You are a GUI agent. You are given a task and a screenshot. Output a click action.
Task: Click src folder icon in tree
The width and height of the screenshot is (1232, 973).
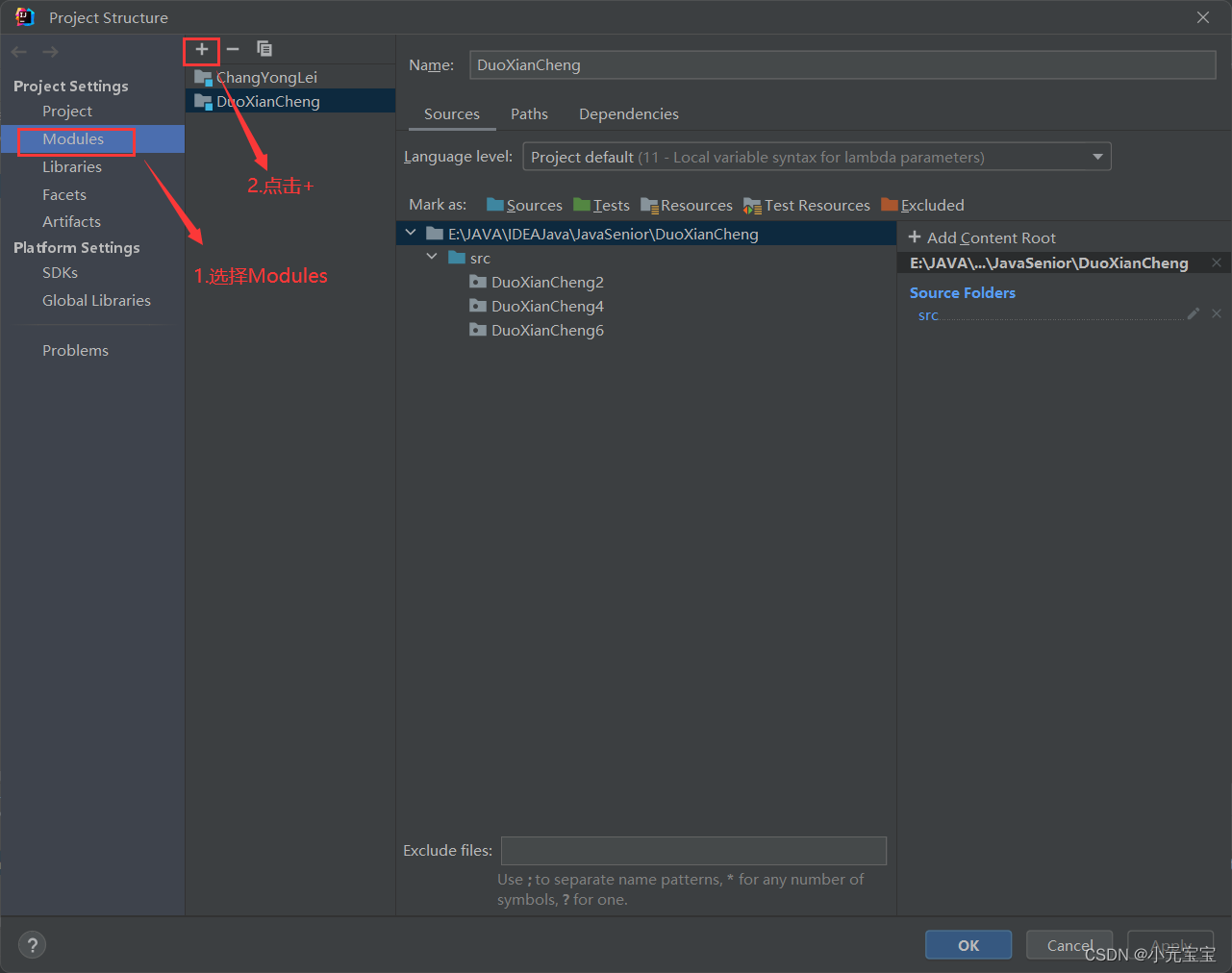pyautogui.click(x=457, y=258)
